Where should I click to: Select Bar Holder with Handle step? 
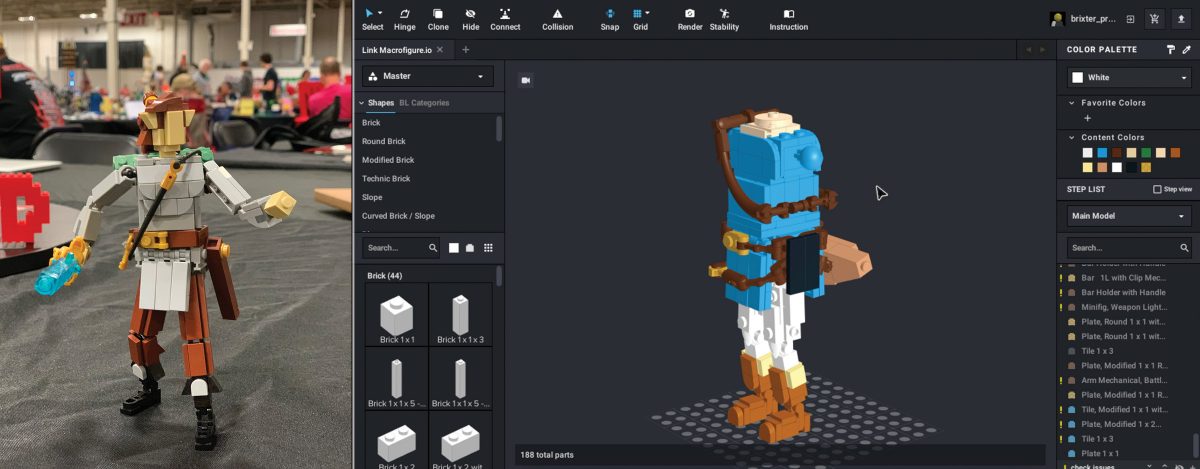click(x=1124, y=292)
